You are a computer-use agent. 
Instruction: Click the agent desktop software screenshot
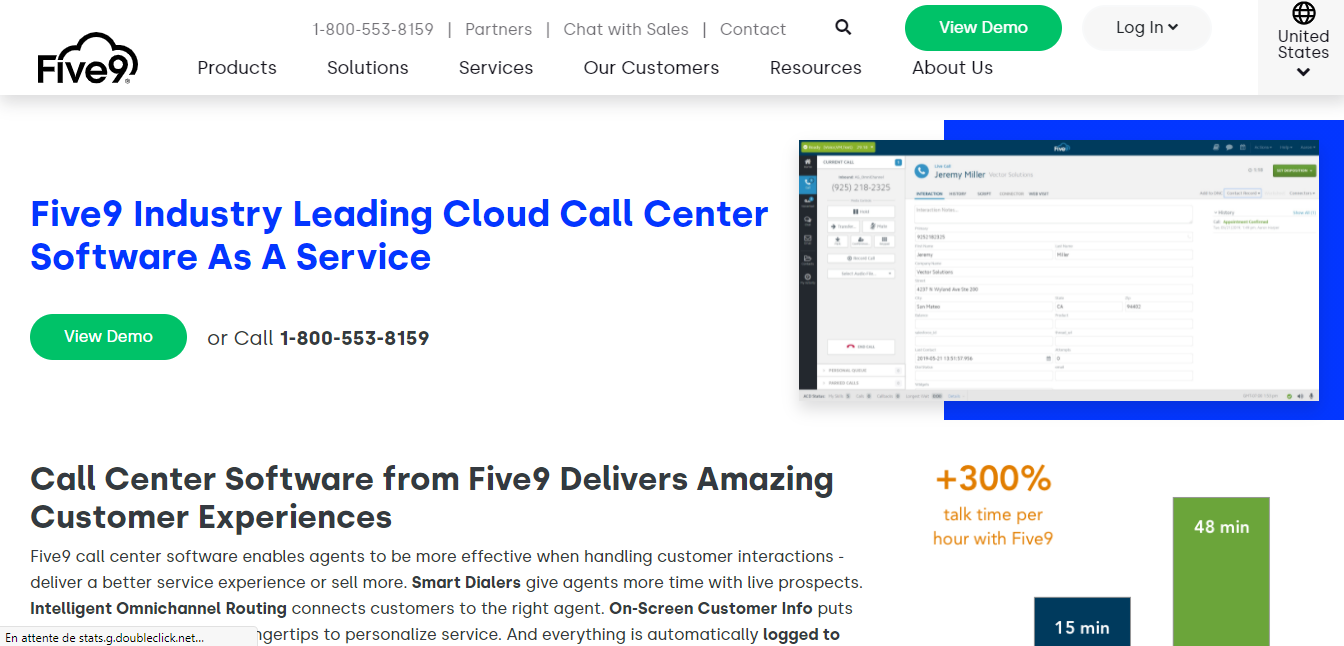point(1059,271)
